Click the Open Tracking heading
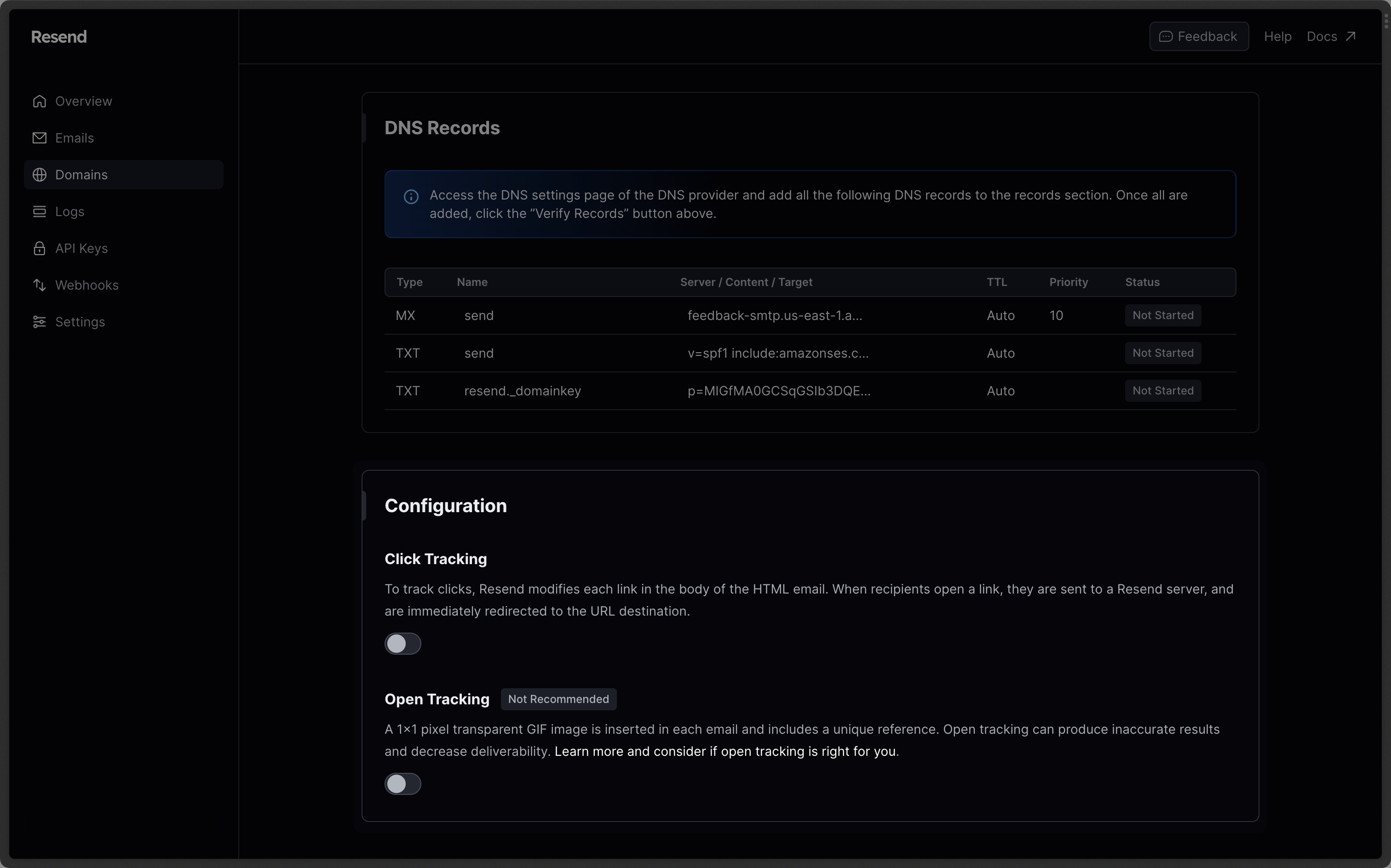The image size is (1391, 868). click(x=437, y=699)
